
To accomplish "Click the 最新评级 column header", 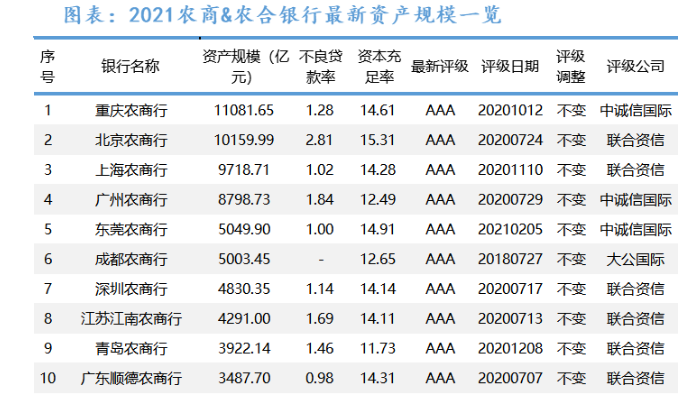I will tap(439, 66).
